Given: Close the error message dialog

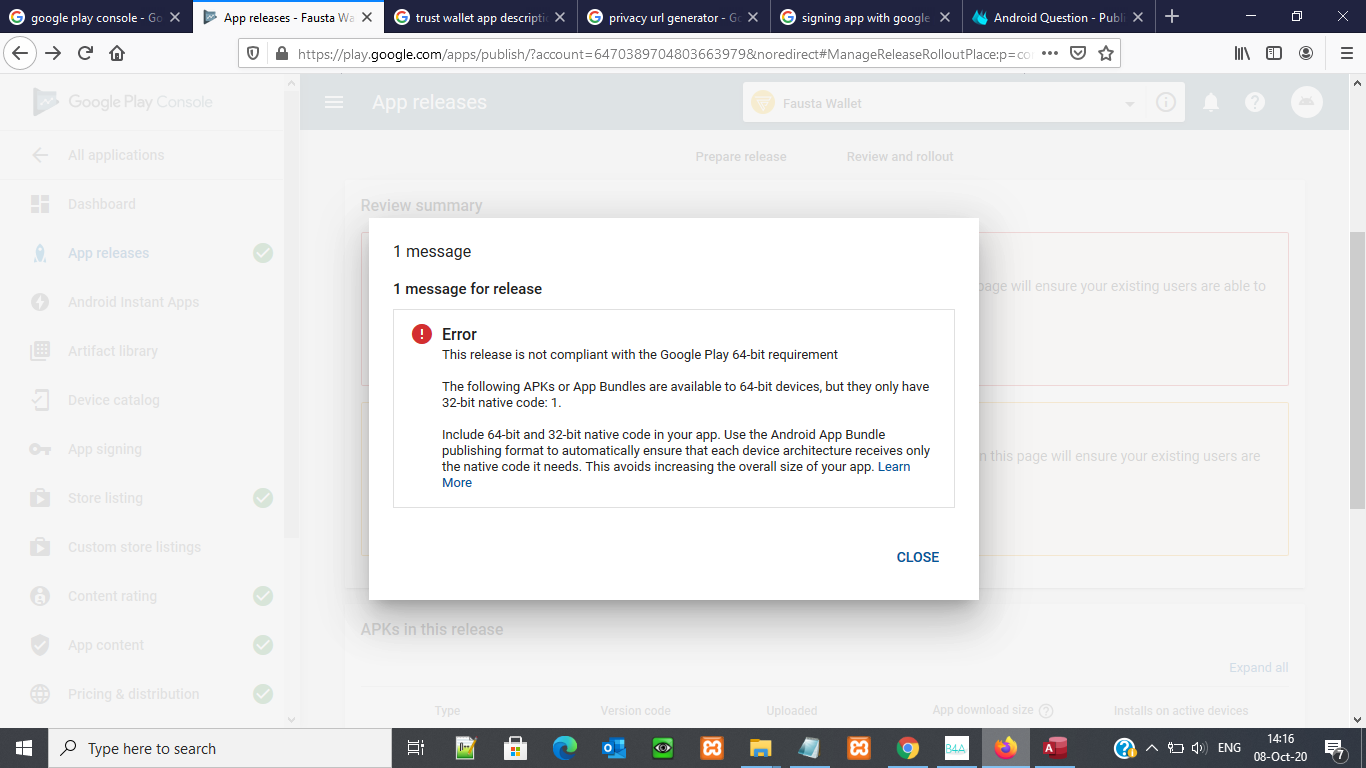Looking at the screenshot, I should point(917,557).
